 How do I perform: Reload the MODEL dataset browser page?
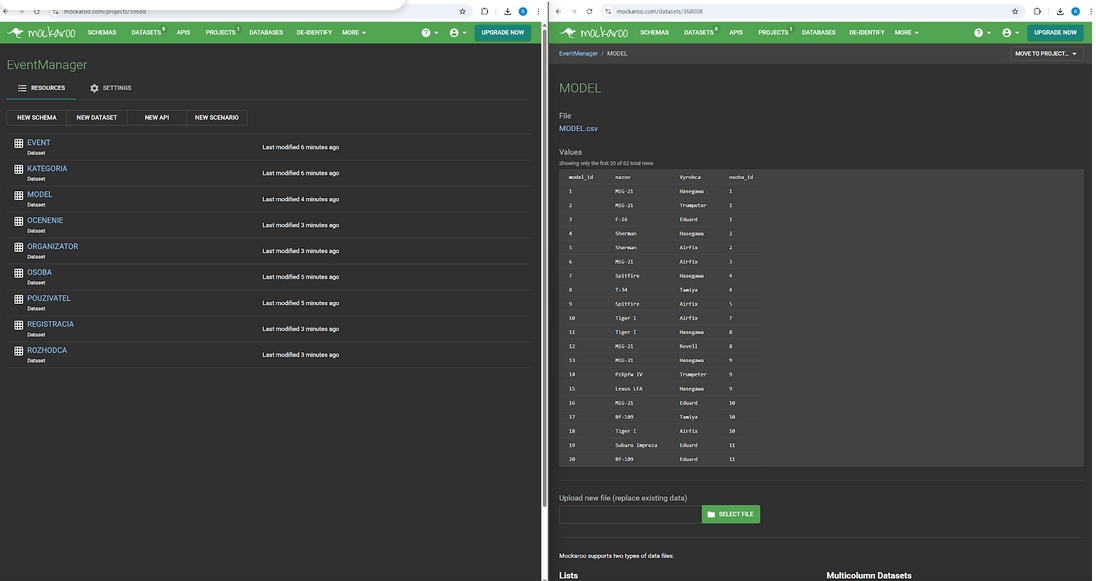point(589,11)
